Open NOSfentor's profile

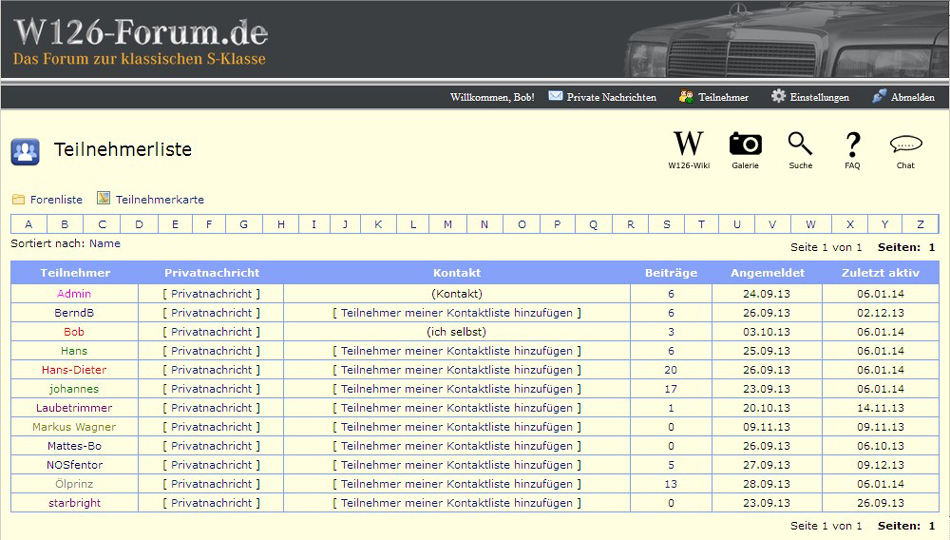74,465
